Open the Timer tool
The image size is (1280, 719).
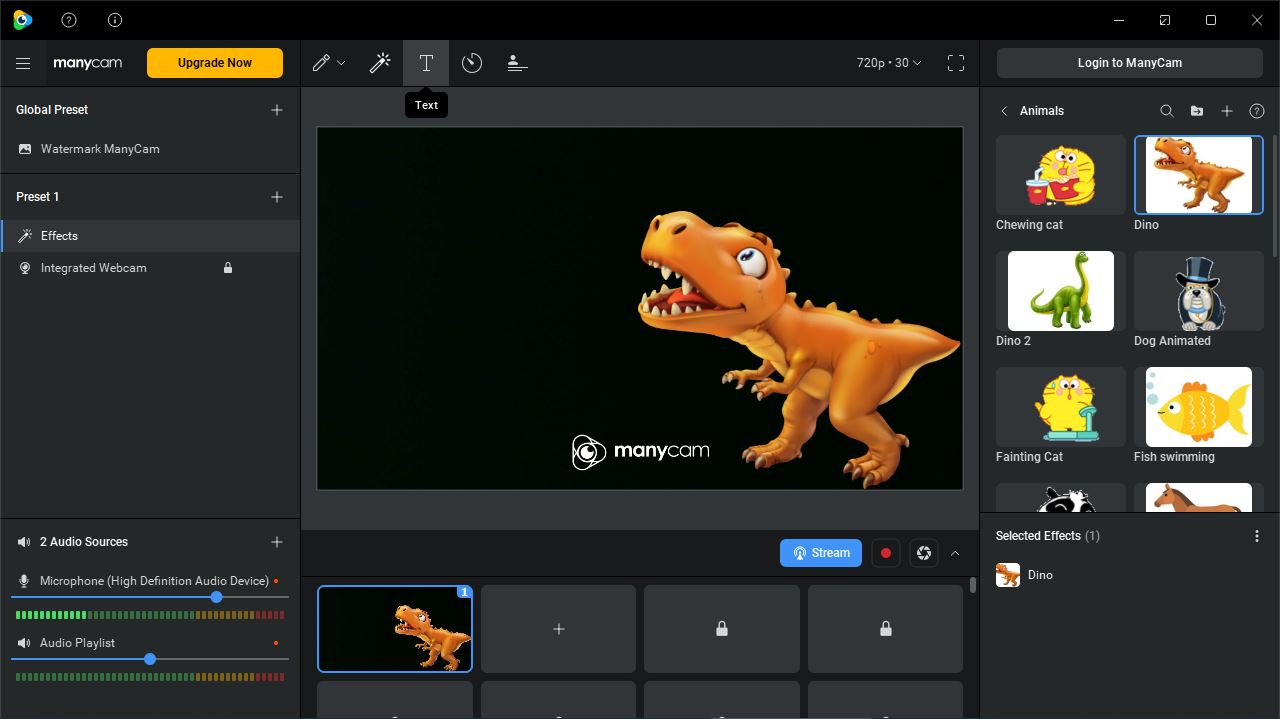pos(472,63)
